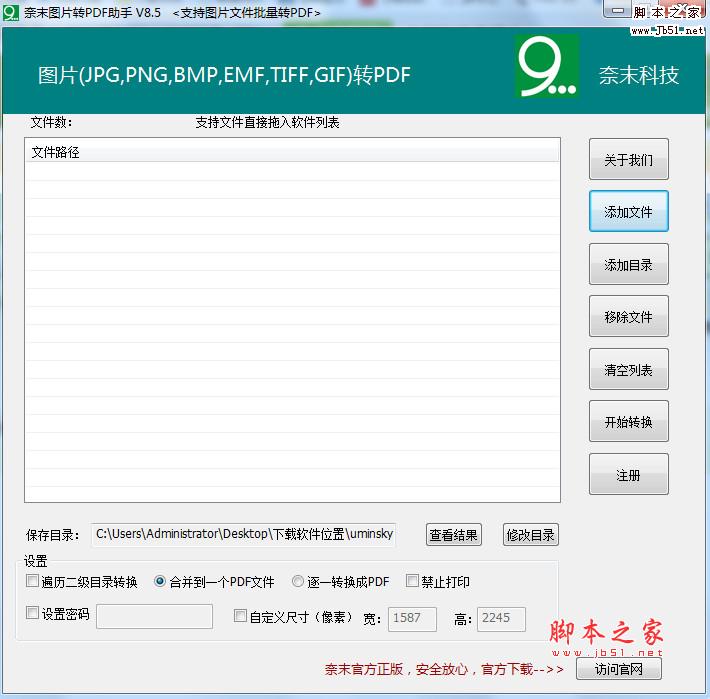710x699 pixels.
Task: Click the 访问官网 button
Action: [619, 669]
